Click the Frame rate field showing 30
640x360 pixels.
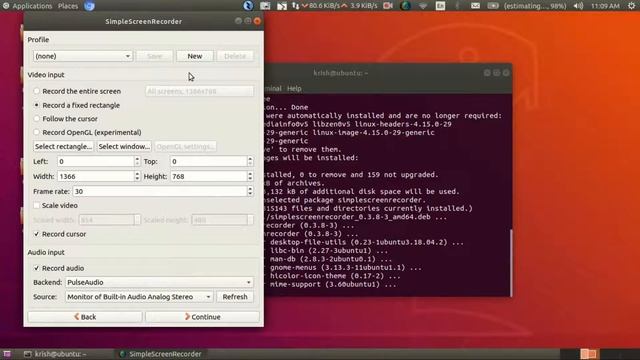pyautogui.click(x=160, y=191)
